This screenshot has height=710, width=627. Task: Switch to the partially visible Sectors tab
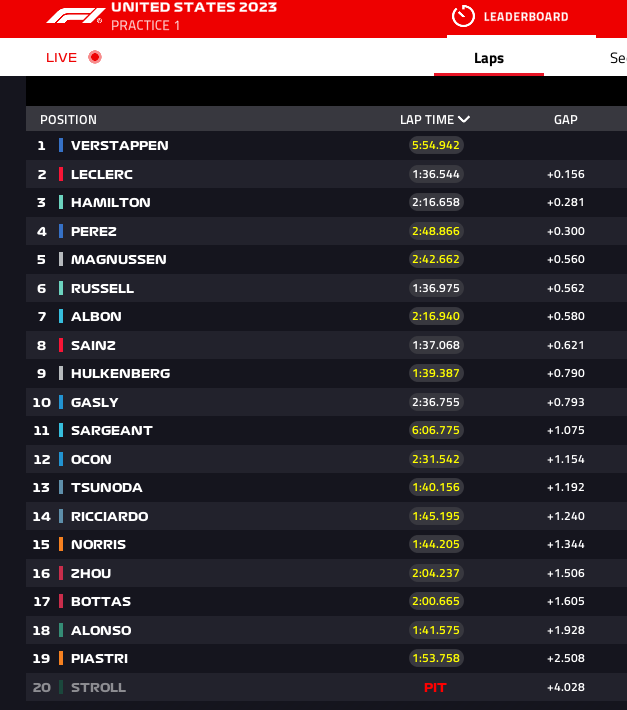(x=618, y=58)
